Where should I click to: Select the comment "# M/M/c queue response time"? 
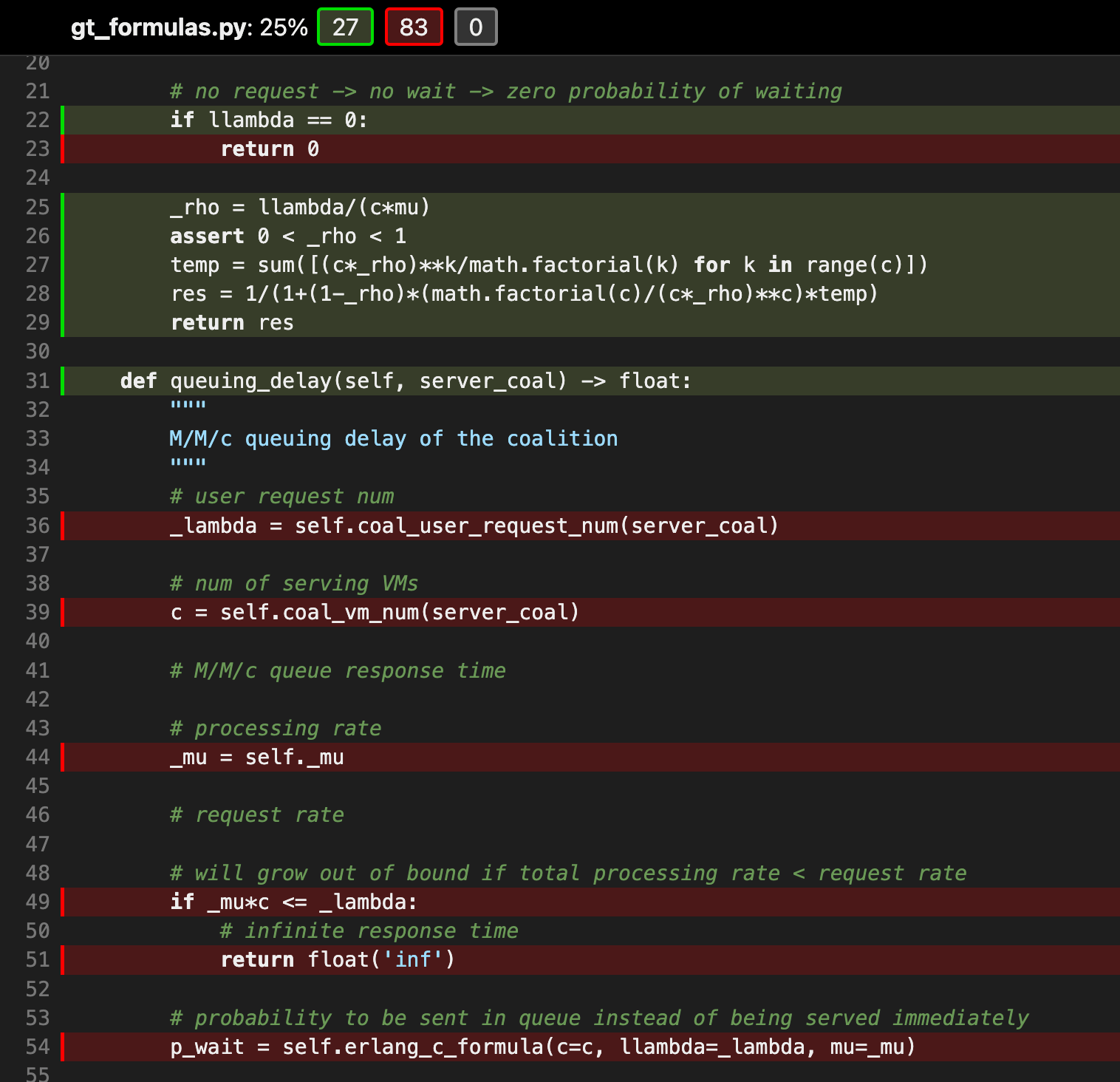tap(338, 671)
